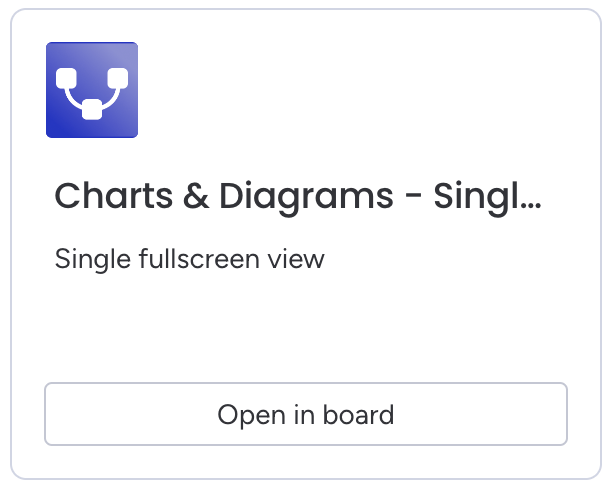Click the three-node branch icon at card top
Image resolution: width=610 pixels, height=488 pixels.
point(92,90)
